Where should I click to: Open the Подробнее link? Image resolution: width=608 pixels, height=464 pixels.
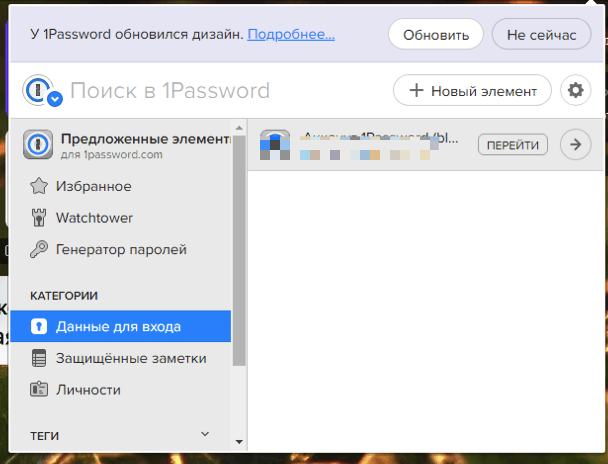pos(291,34)
